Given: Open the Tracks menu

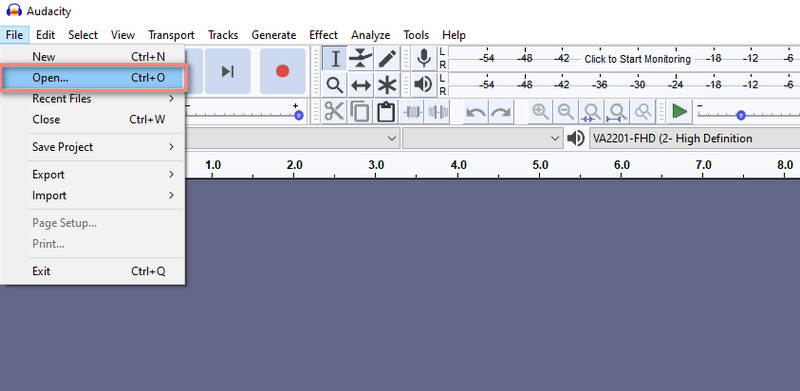Looking at the screenshot, I should click(x=223, y=35).
